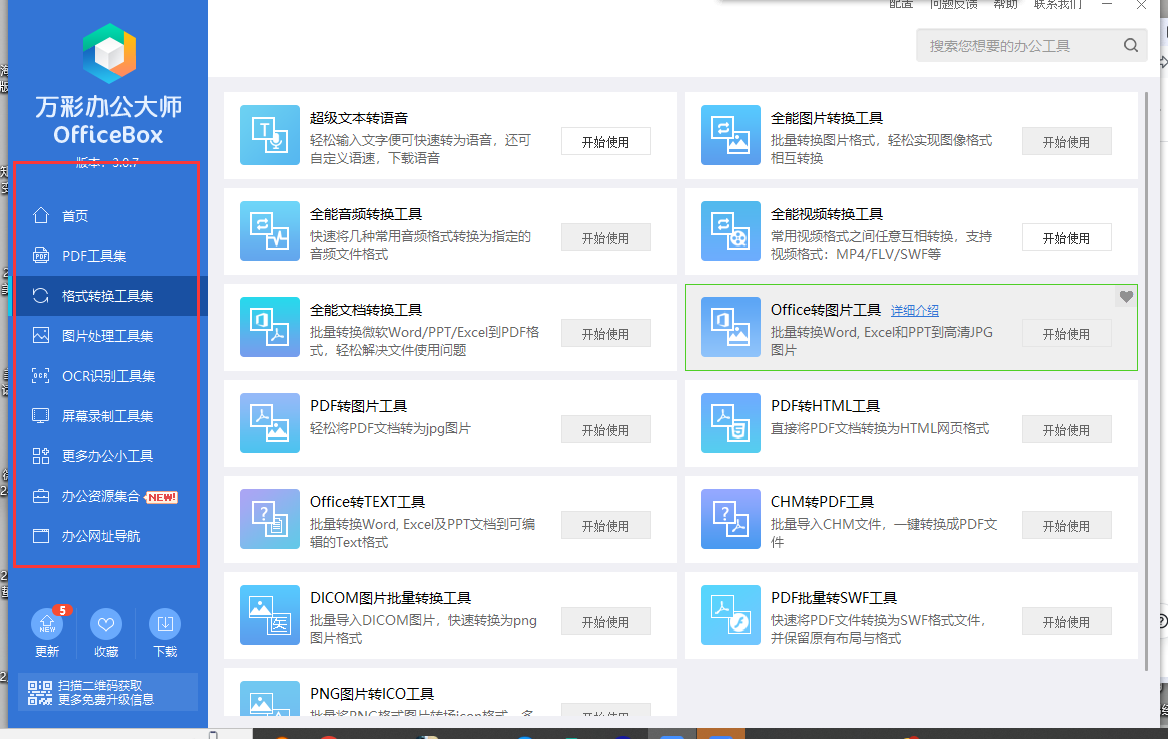The image size is (1168, 739).
Task: Go to 首页 home page
Action: click(106, 216)
